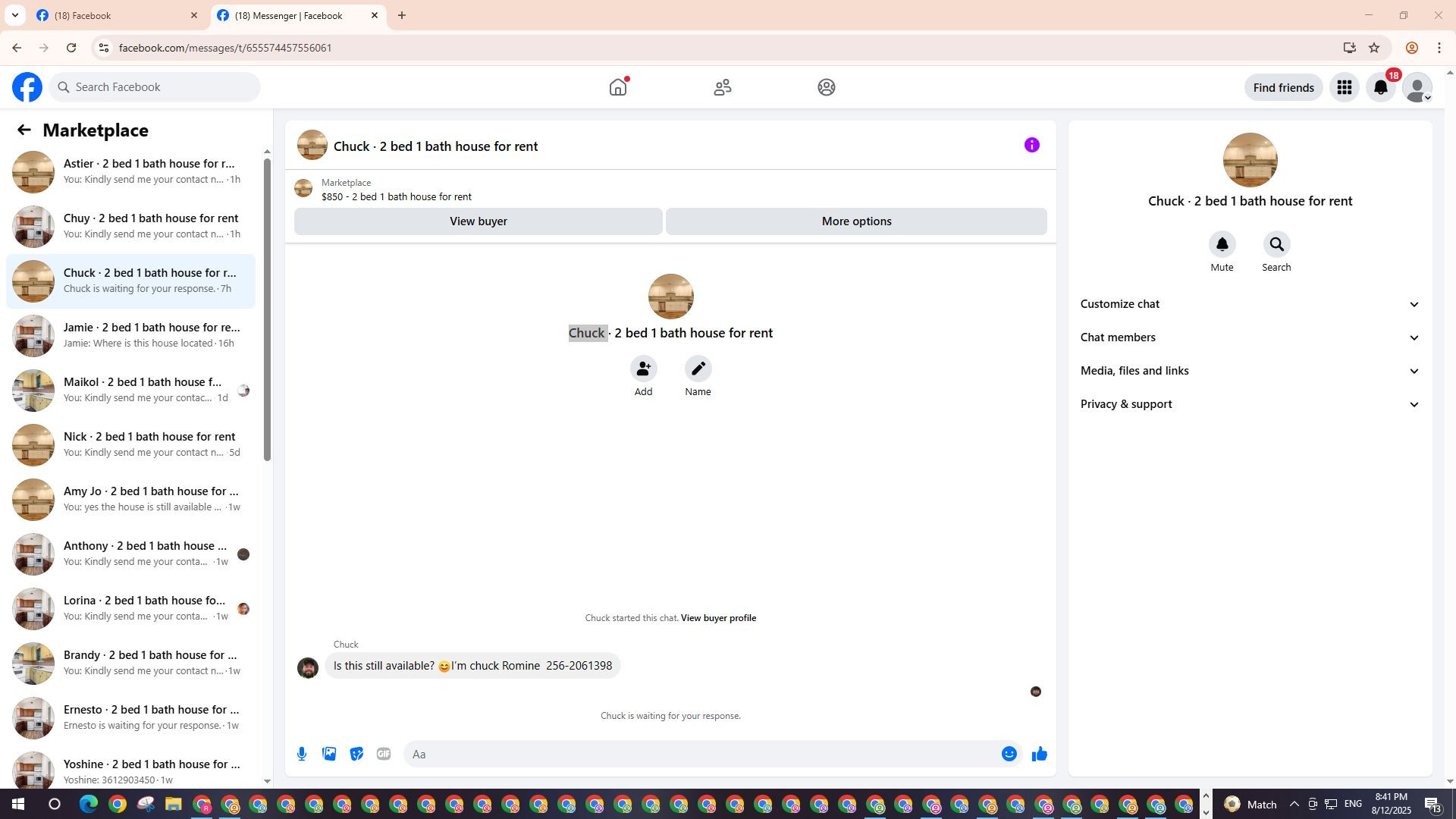The image size is (1456, 819).
Task: Mute this conversation with the bell
Action: click(x=1222, y=245)
